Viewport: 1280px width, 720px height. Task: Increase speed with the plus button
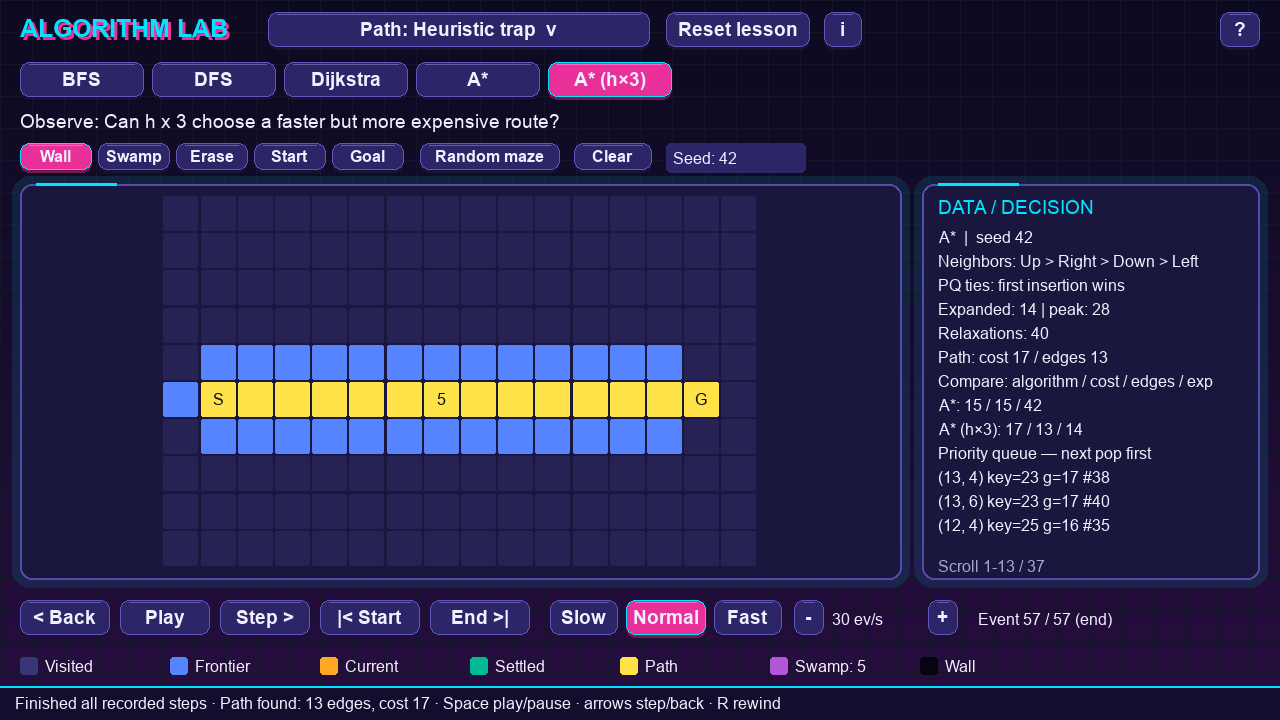(x=943, y=618)
